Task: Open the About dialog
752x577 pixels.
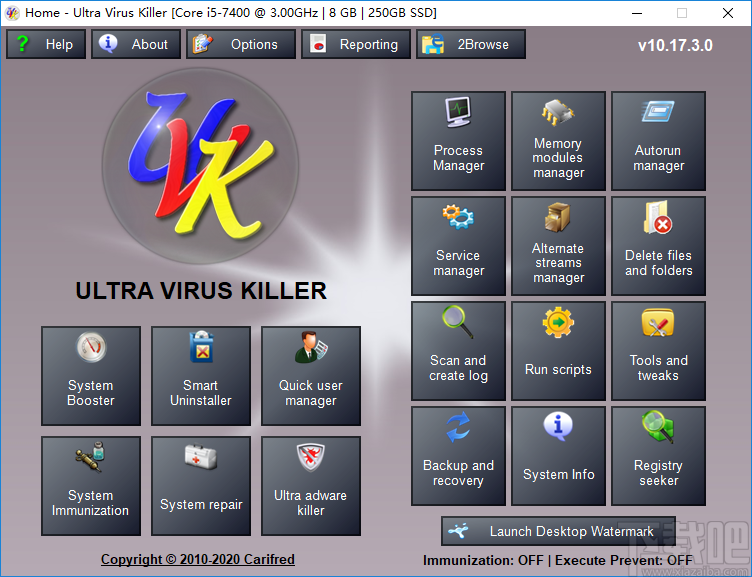Action: 136,44
